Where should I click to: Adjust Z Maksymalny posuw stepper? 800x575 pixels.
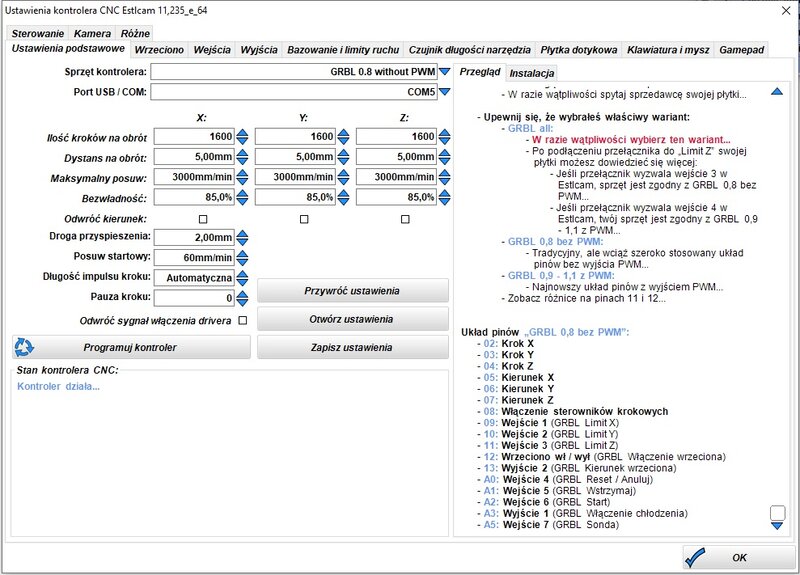(x=444, y=177)
